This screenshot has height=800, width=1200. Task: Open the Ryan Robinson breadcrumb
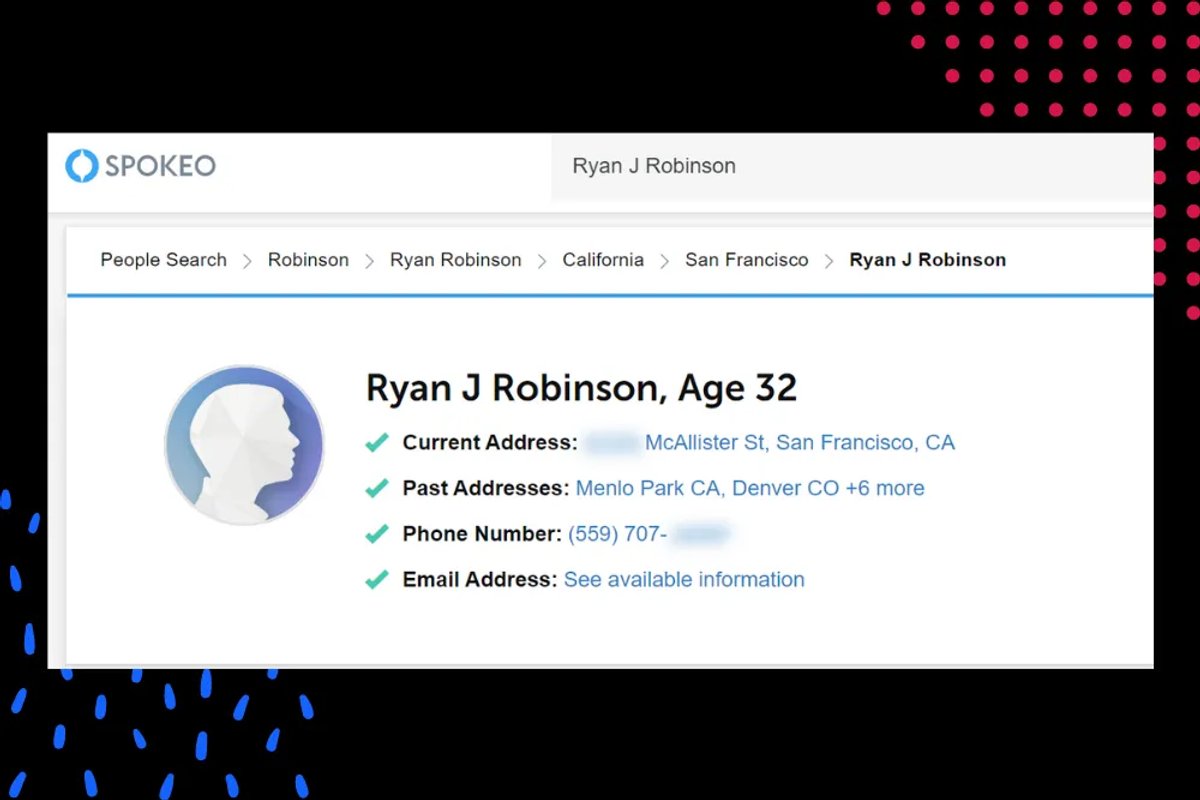[x=455, y=260]
